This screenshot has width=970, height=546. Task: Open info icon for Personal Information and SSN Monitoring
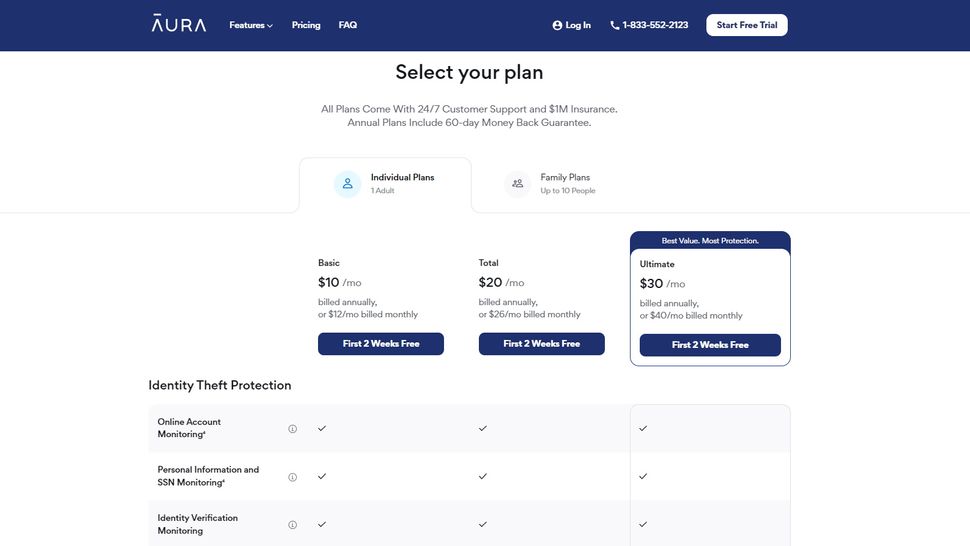(x=293, y=477)
